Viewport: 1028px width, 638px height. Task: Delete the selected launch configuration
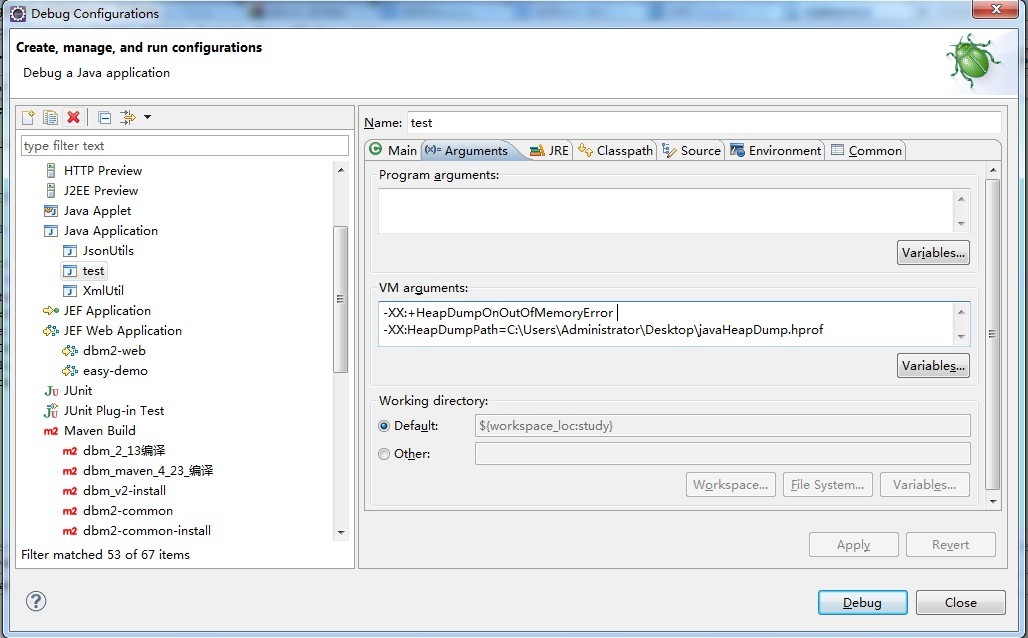(73, 117)
